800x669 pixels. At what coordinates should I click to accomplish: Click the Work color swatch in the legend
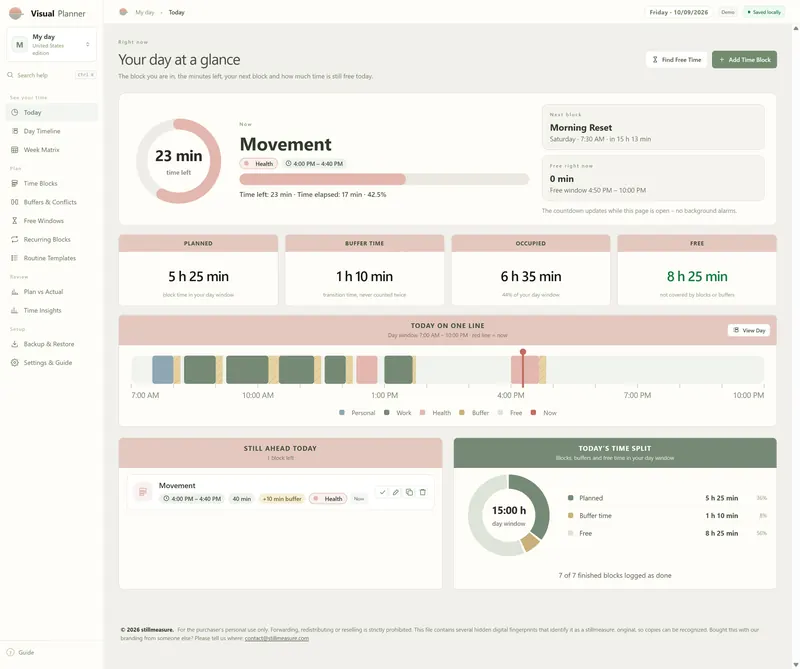tap(387, 412)
